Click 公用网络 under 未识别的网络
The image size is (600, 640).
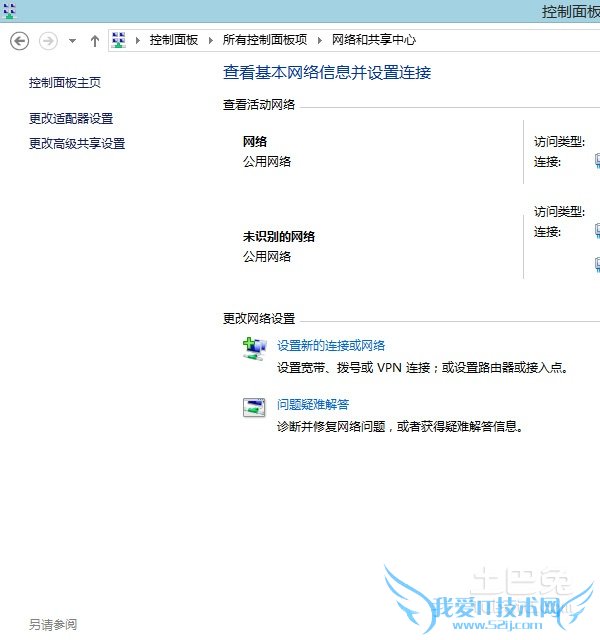coord(267,257)
